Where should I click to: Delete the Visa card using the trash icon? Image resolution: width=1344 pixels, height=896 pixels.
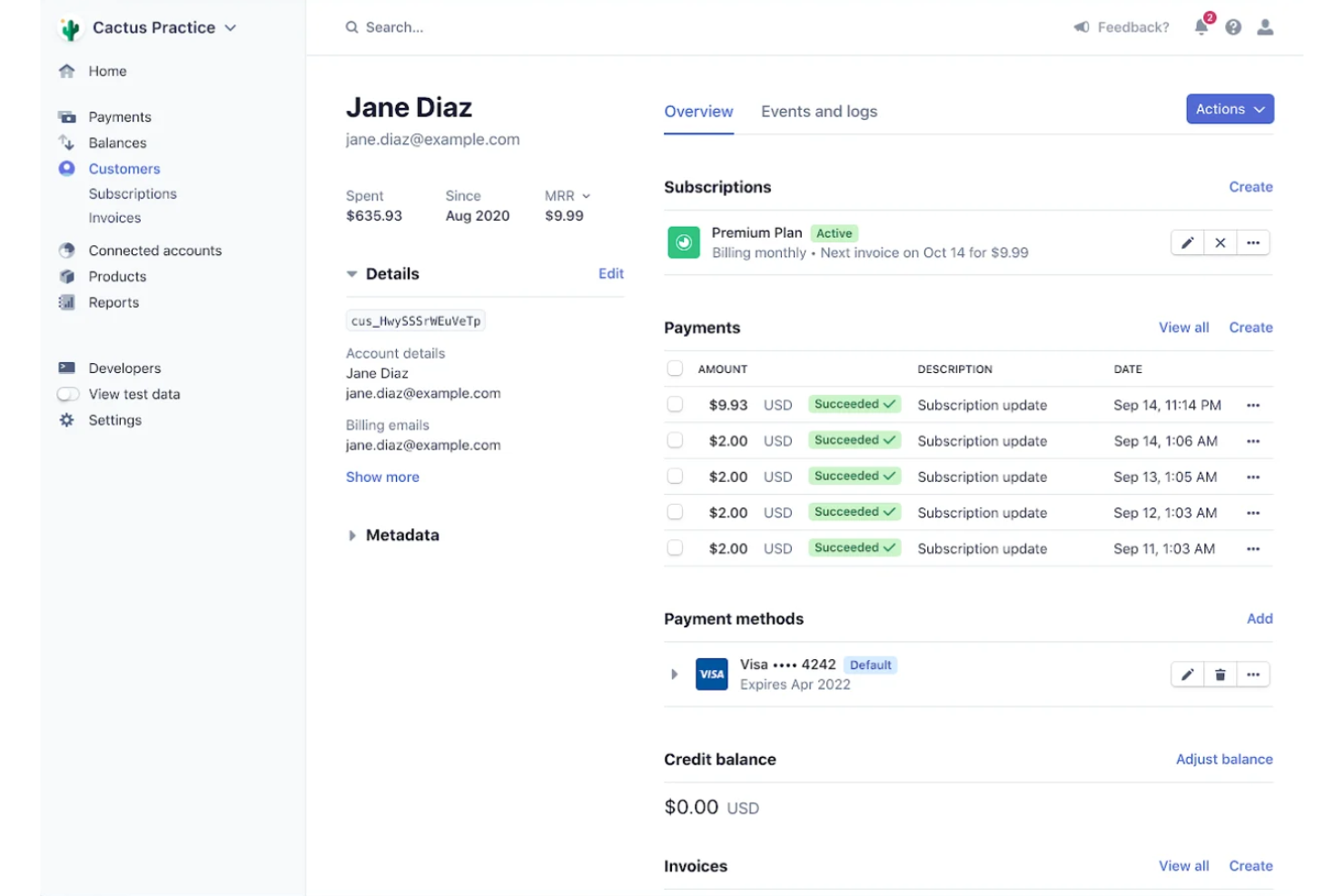pos(1220,674)
